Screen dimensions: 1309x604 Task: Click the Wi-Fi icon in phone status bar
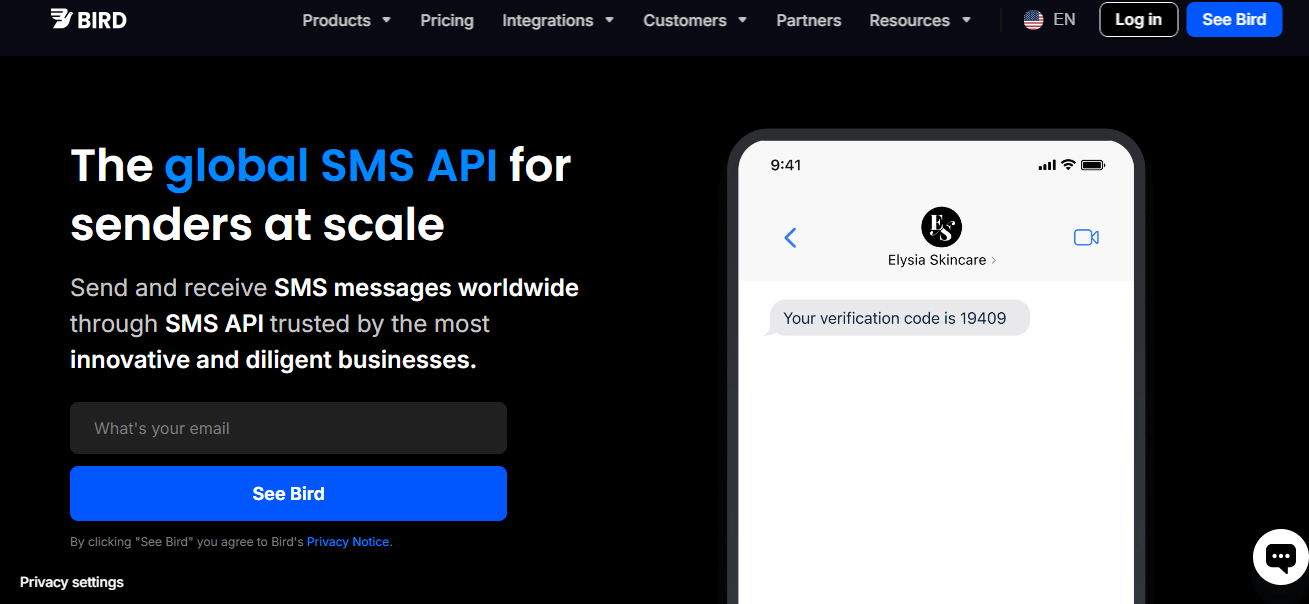[1068, 165]
